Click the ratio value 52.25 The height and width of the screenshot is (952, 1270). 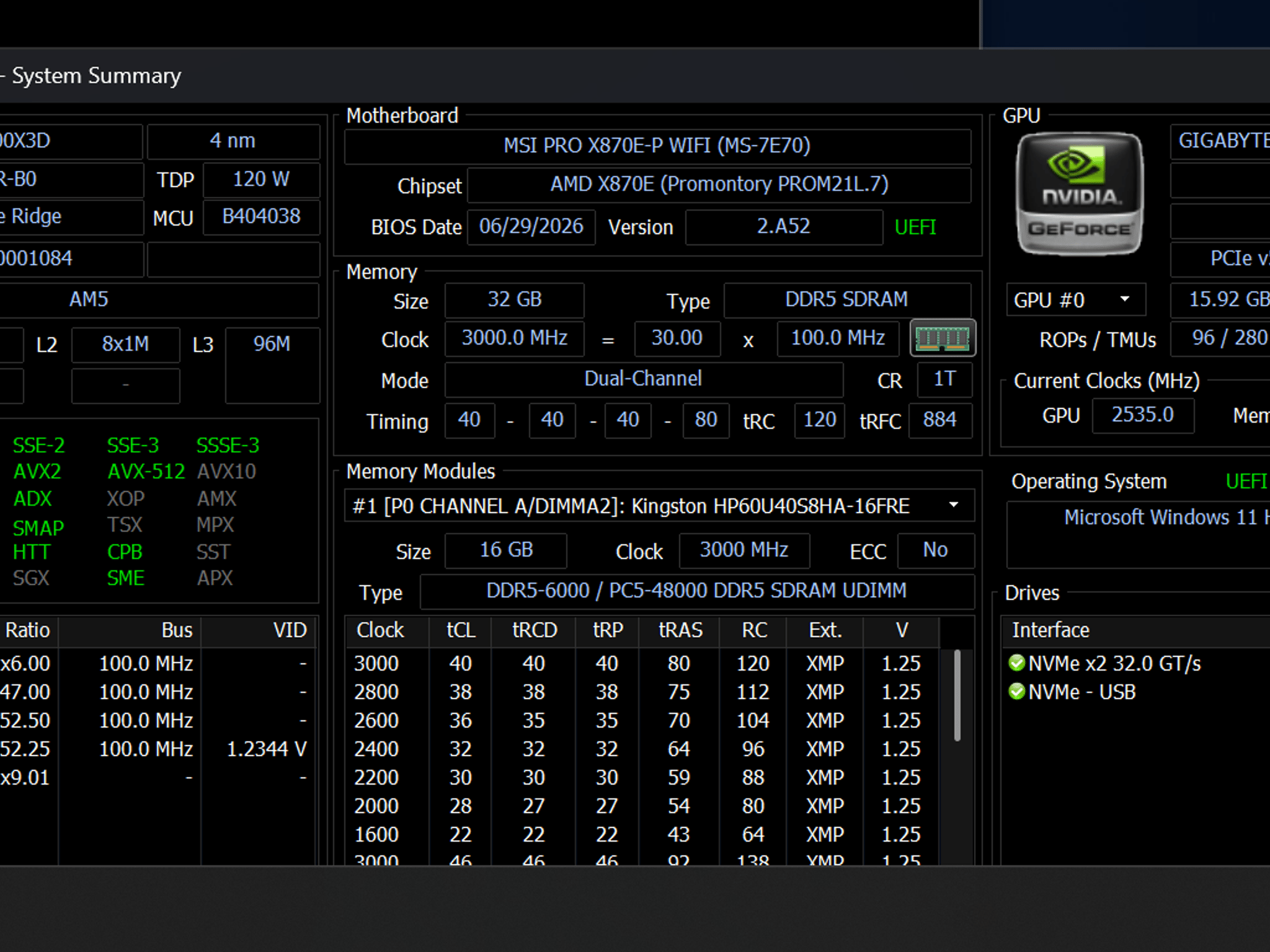coord(25,749)
